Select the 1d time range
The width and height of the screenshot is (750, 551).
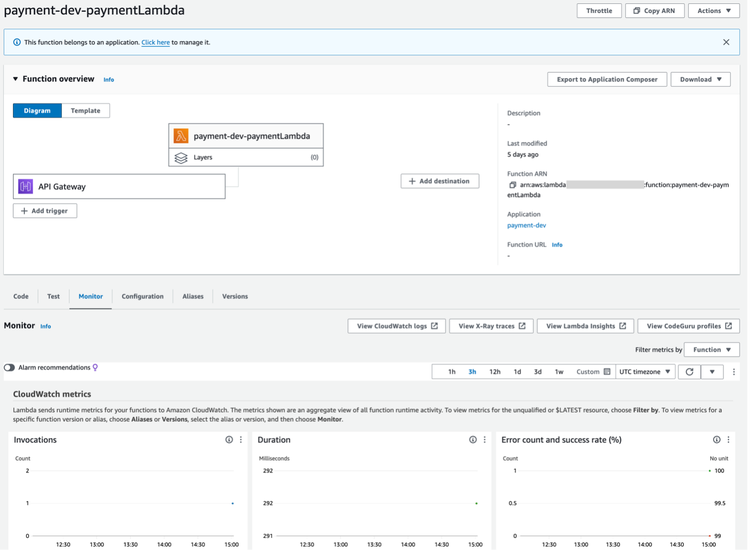tap(517, 372)
